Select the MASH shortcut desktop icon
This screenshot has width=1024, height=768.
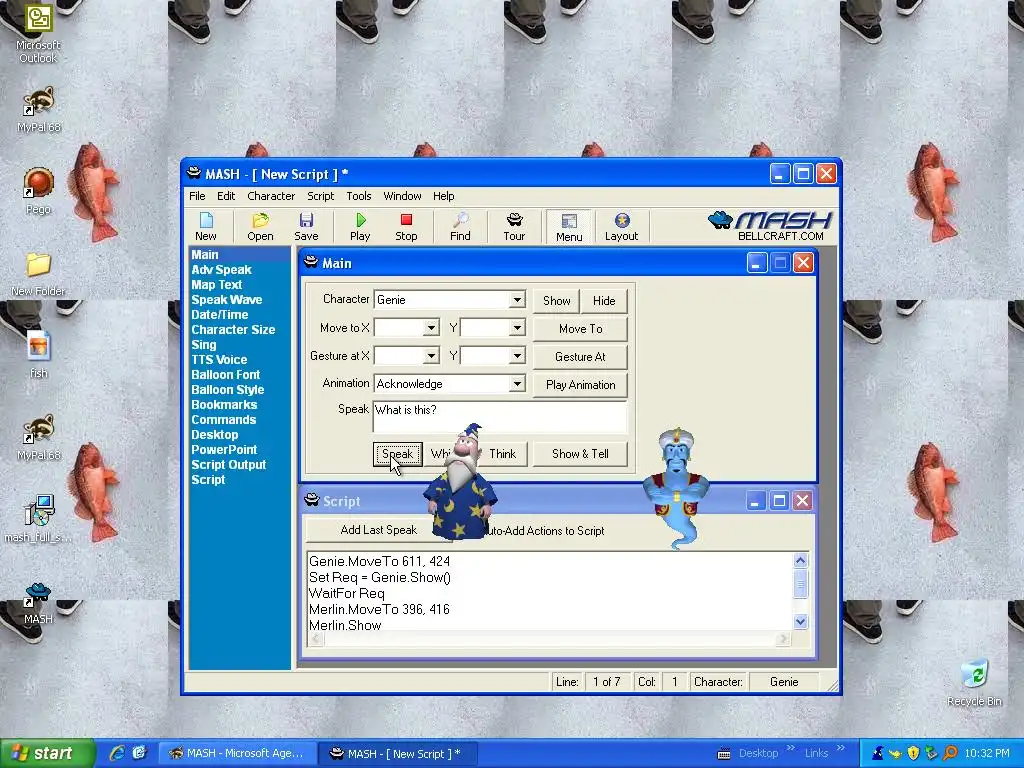[38, 603]
